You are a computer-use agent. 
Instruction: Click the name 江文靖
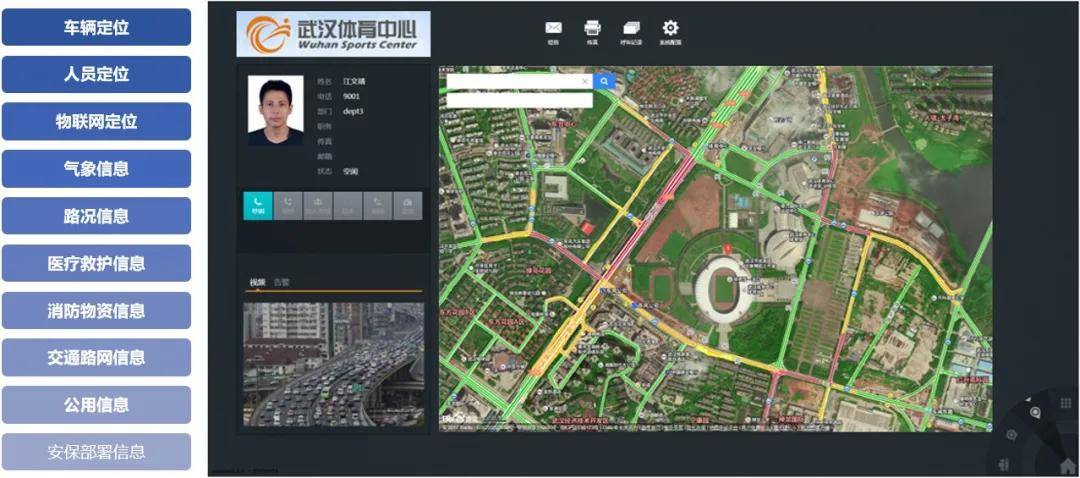[354, 81]
